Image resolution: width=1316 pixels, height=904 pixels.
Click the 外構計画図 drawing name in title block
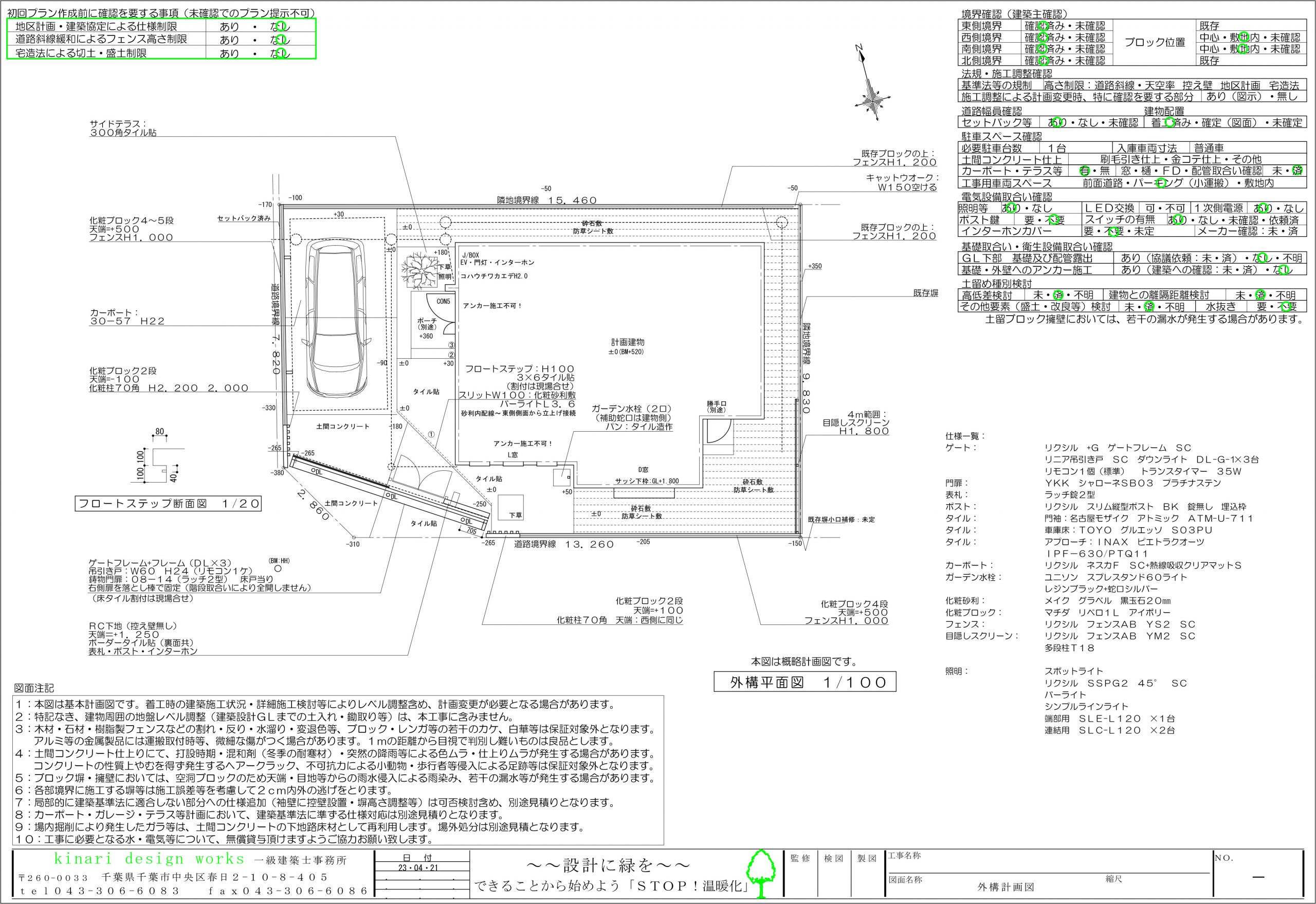[1006, 887]
